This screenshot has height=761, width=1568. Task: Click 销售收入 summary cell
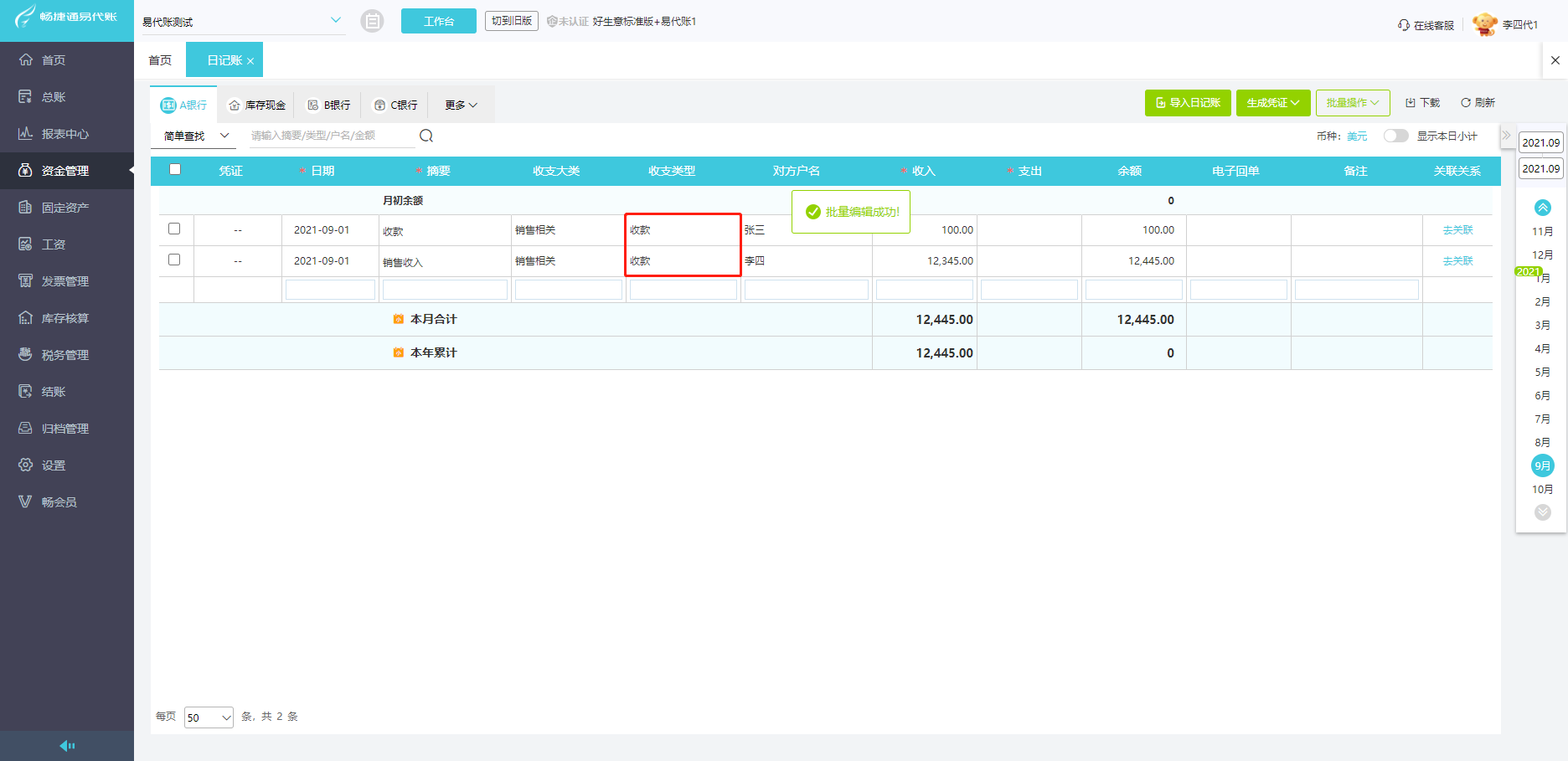(445, 261)
